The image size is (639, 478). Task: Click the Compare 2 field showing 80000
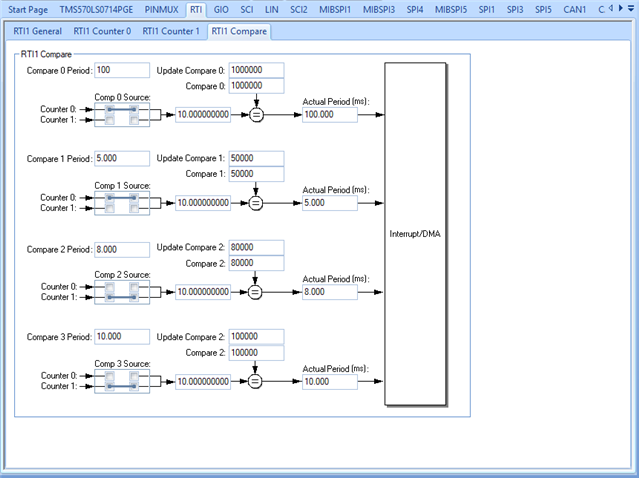[256, 263]
